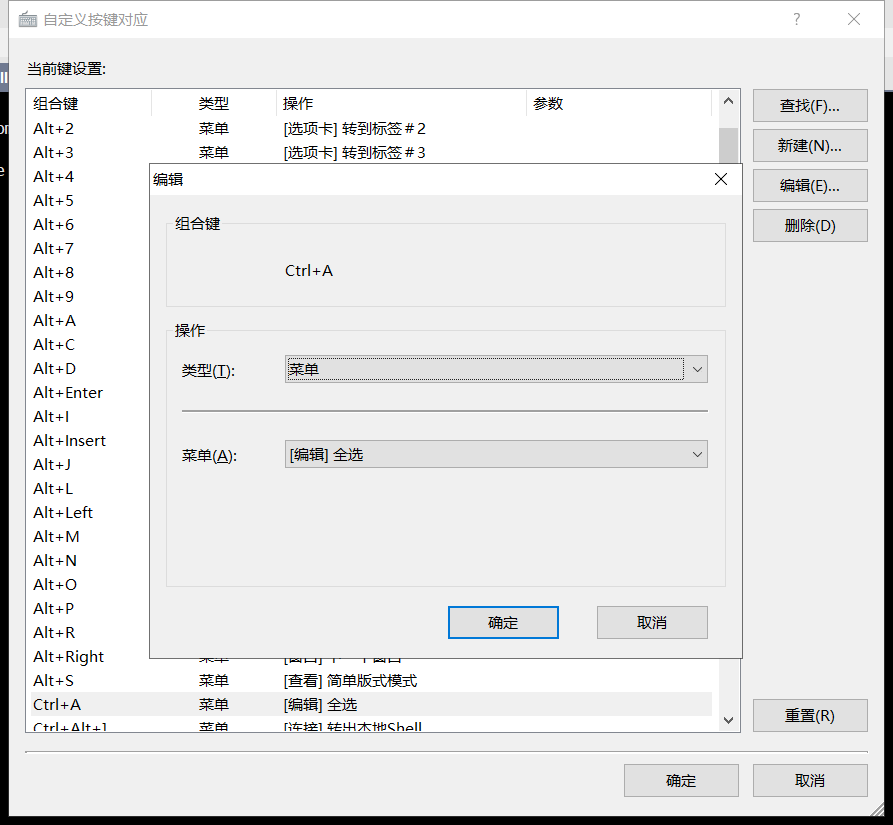
Task: Click the 重置(R) button
Action: coord(810,715)
